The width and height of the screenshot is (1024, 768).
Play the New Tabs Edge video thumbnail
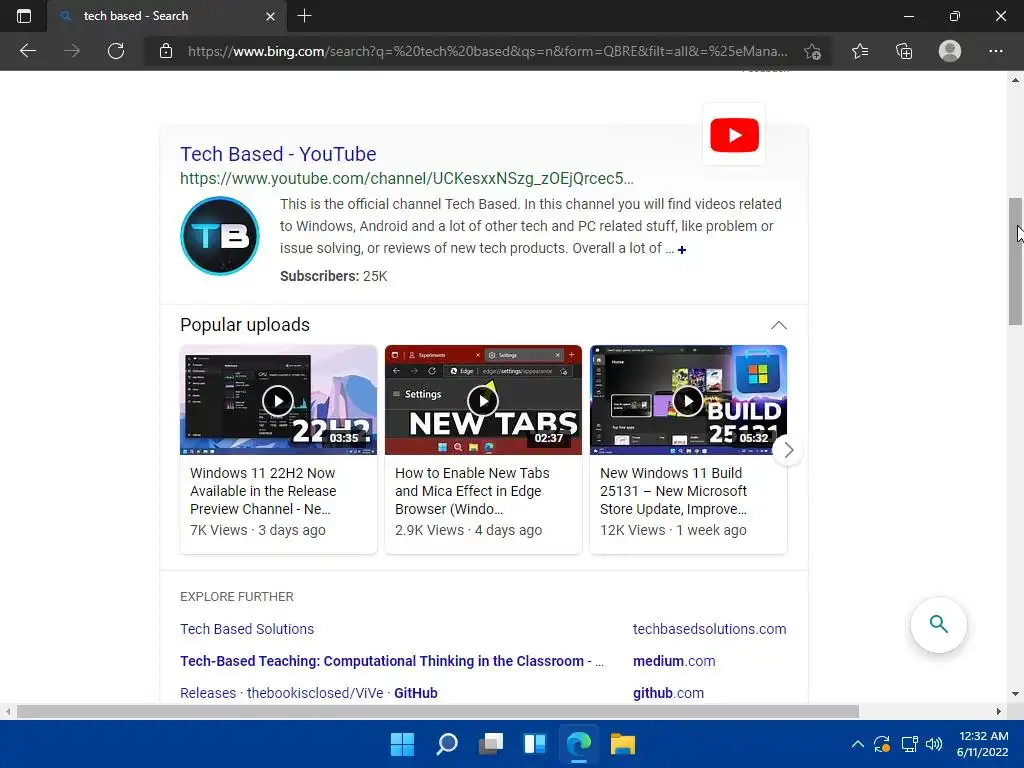[x=483, y=400]
